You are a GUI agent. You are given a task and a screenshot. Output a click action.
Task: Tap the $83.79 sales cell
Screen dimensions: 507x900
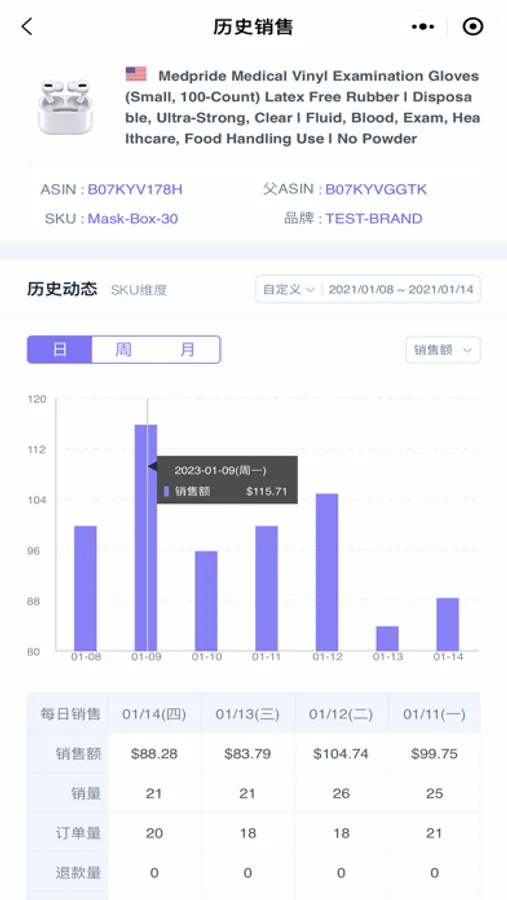(x=248, y=754)
